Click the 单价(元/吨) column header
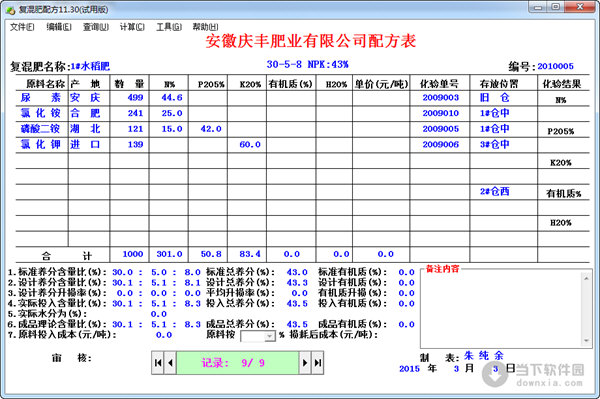 pos(381,84)
